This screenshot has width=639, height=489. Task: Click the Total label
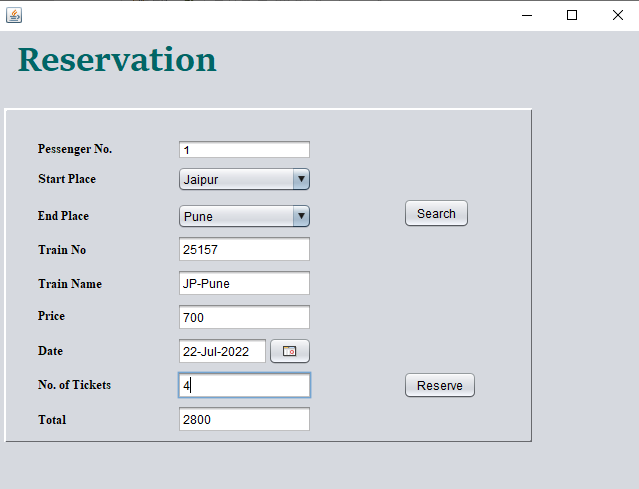52,420
